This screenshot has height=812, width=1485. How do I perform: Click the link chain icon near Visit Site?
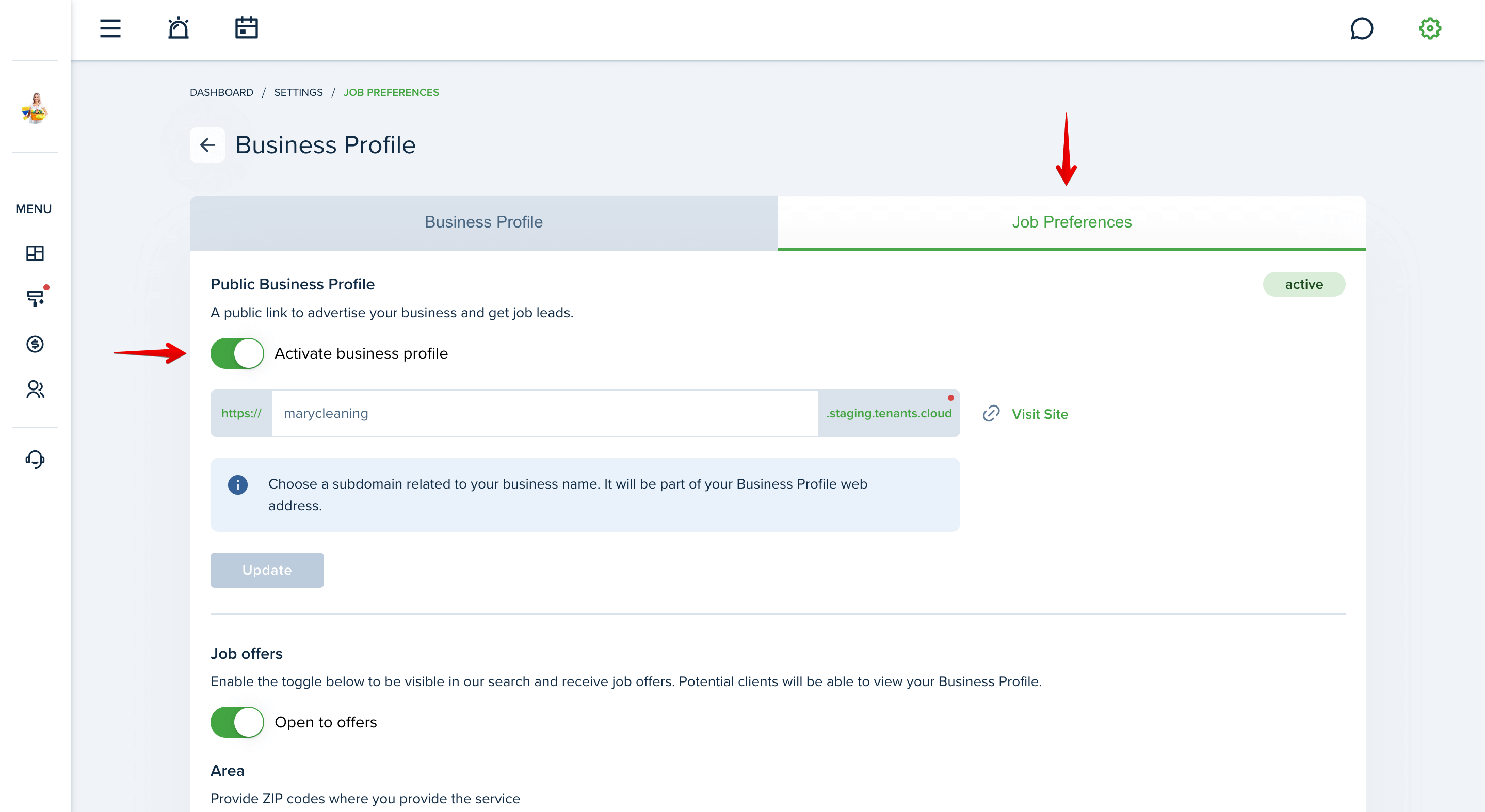click(991, 414)
